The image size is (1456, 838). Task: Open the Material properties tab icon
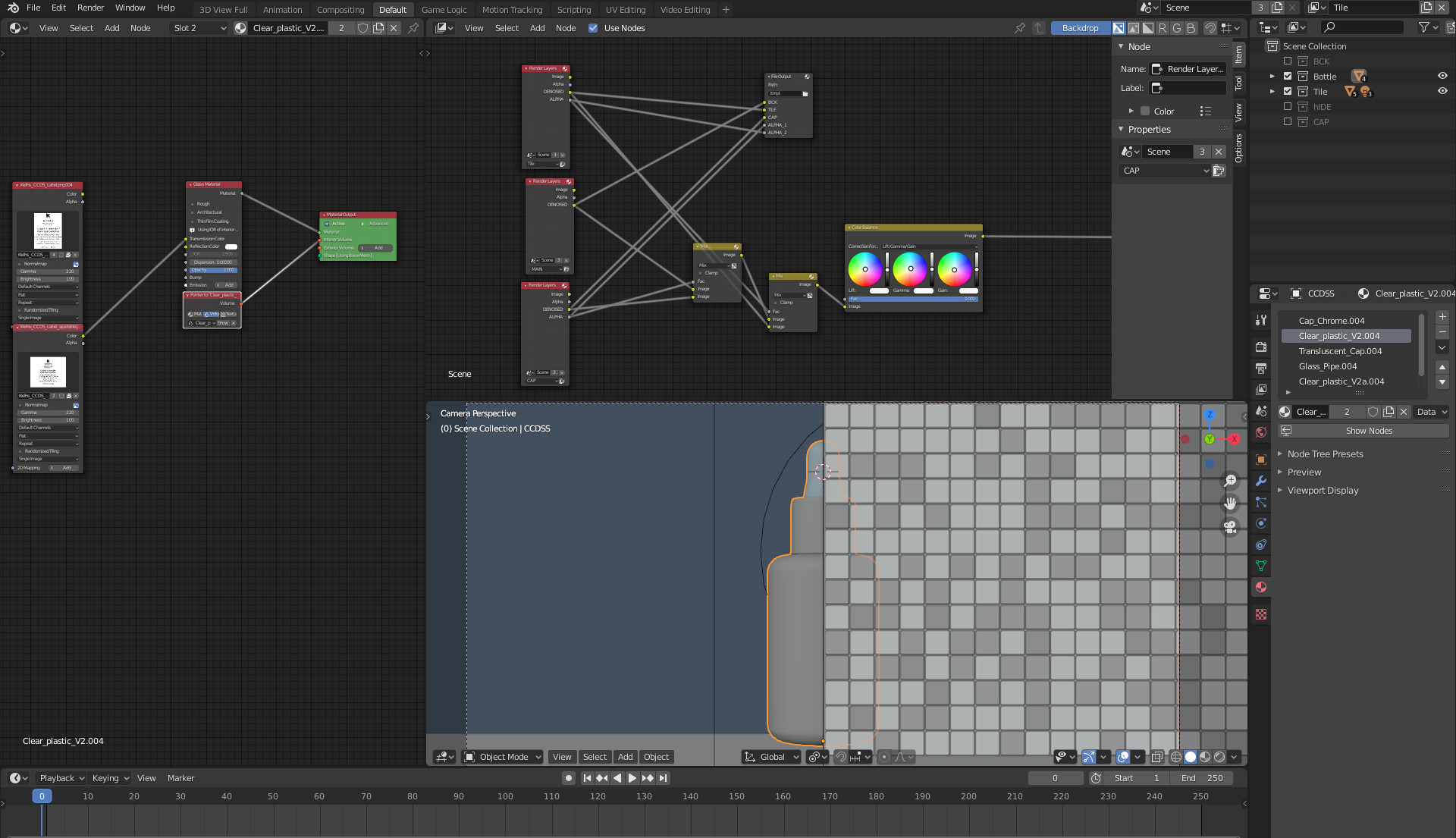(x=1261, y=587)
